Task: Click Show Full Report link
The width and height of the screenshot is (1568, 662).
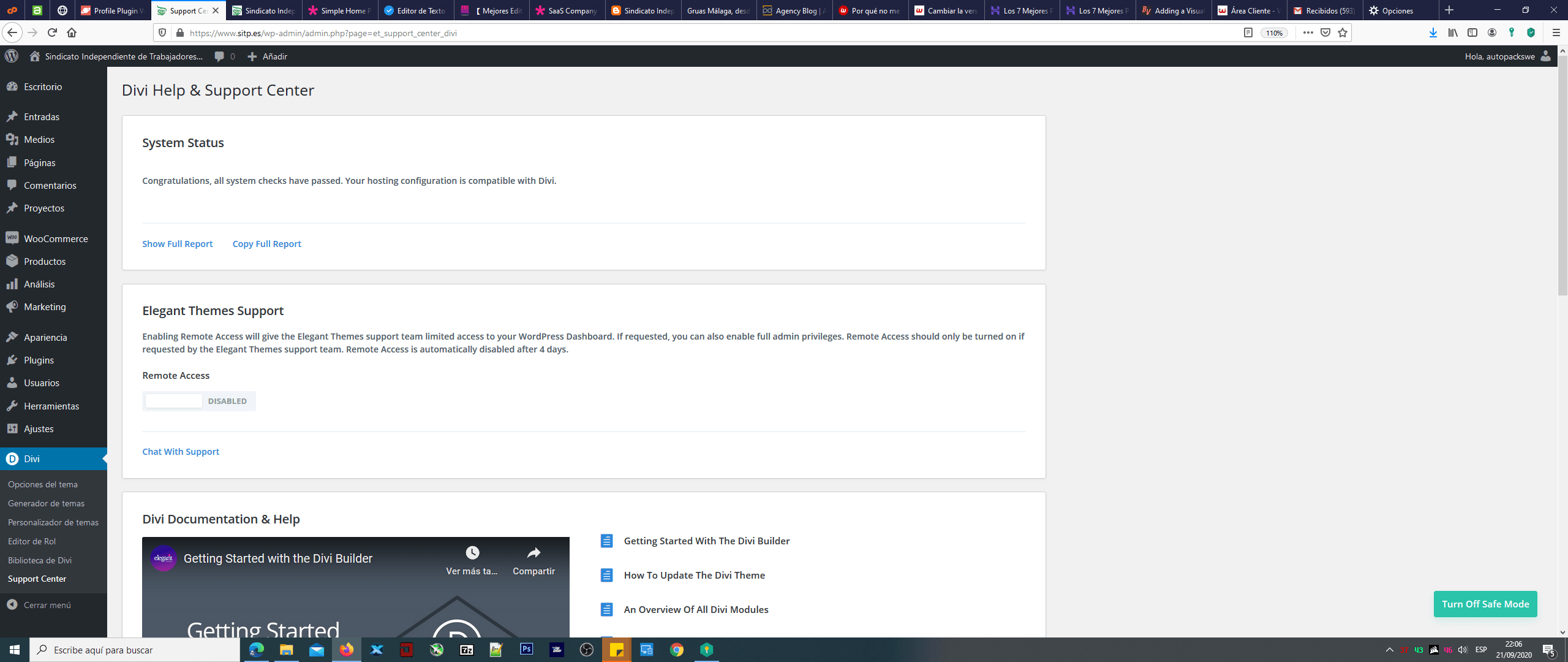Action: pyautogui.click(x=178, y=244)
